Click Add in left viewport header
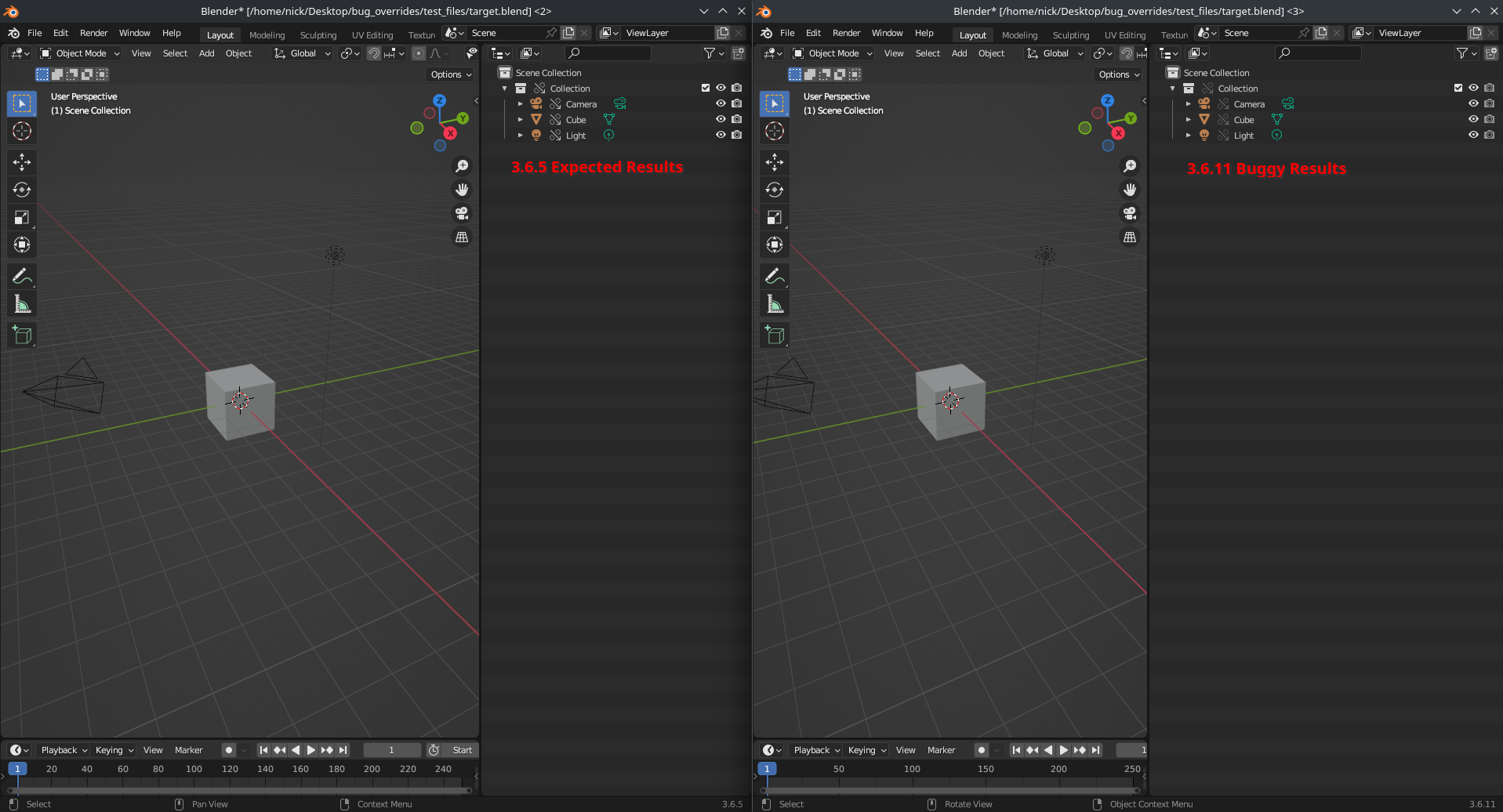The image size is (1503, 812). pos(207,53)
